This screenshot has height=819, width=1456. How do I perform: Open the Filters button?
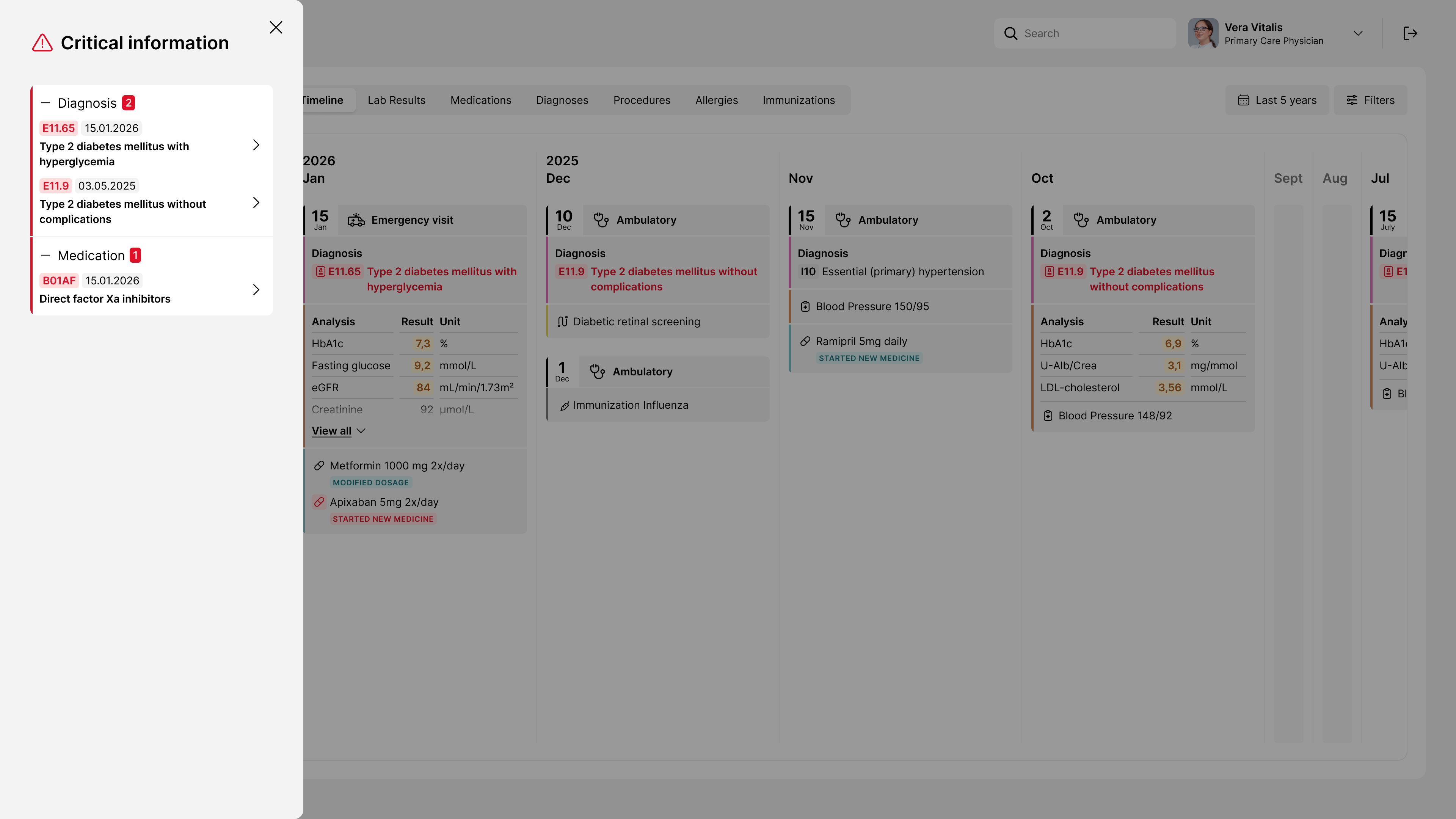tap(1371, 100)
